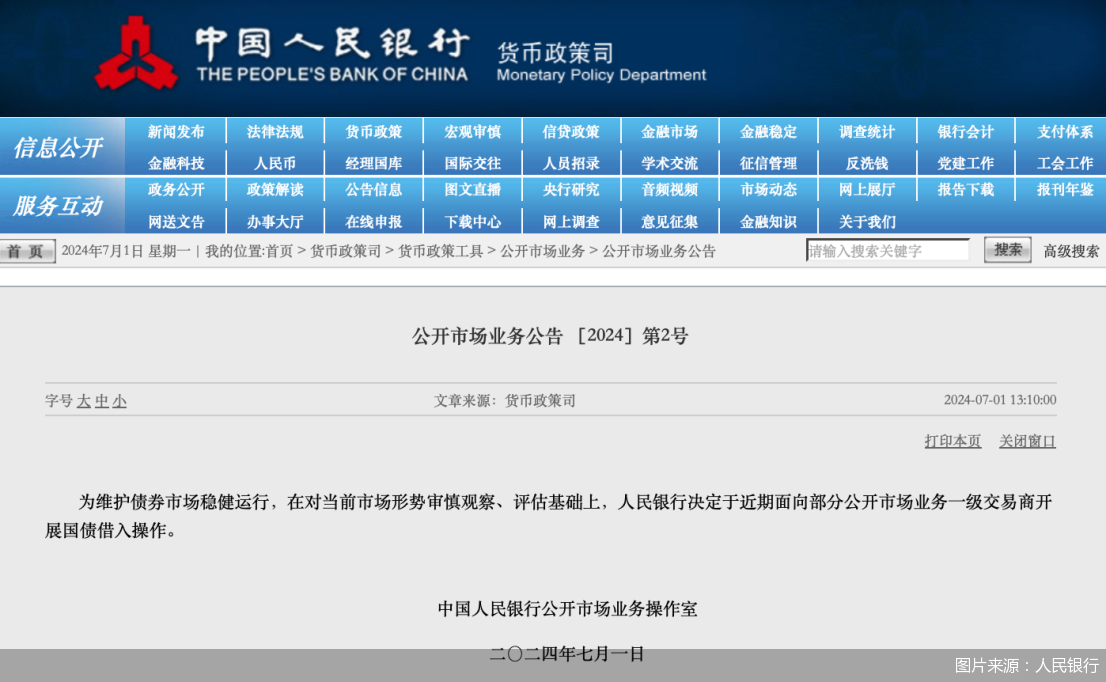The width and height of the screenshot is (1106, 682).
Task: Click the 服务互动 section header
Action: (59, 206)
